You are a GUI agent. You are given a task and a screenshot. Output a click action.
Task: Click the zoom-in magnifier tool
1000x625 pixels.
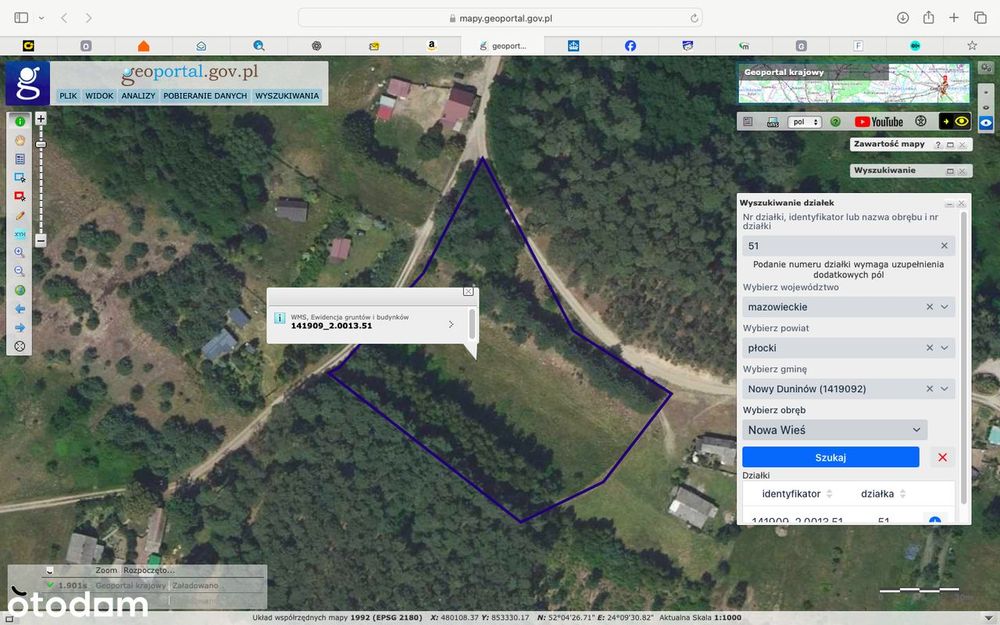point(20,253)
